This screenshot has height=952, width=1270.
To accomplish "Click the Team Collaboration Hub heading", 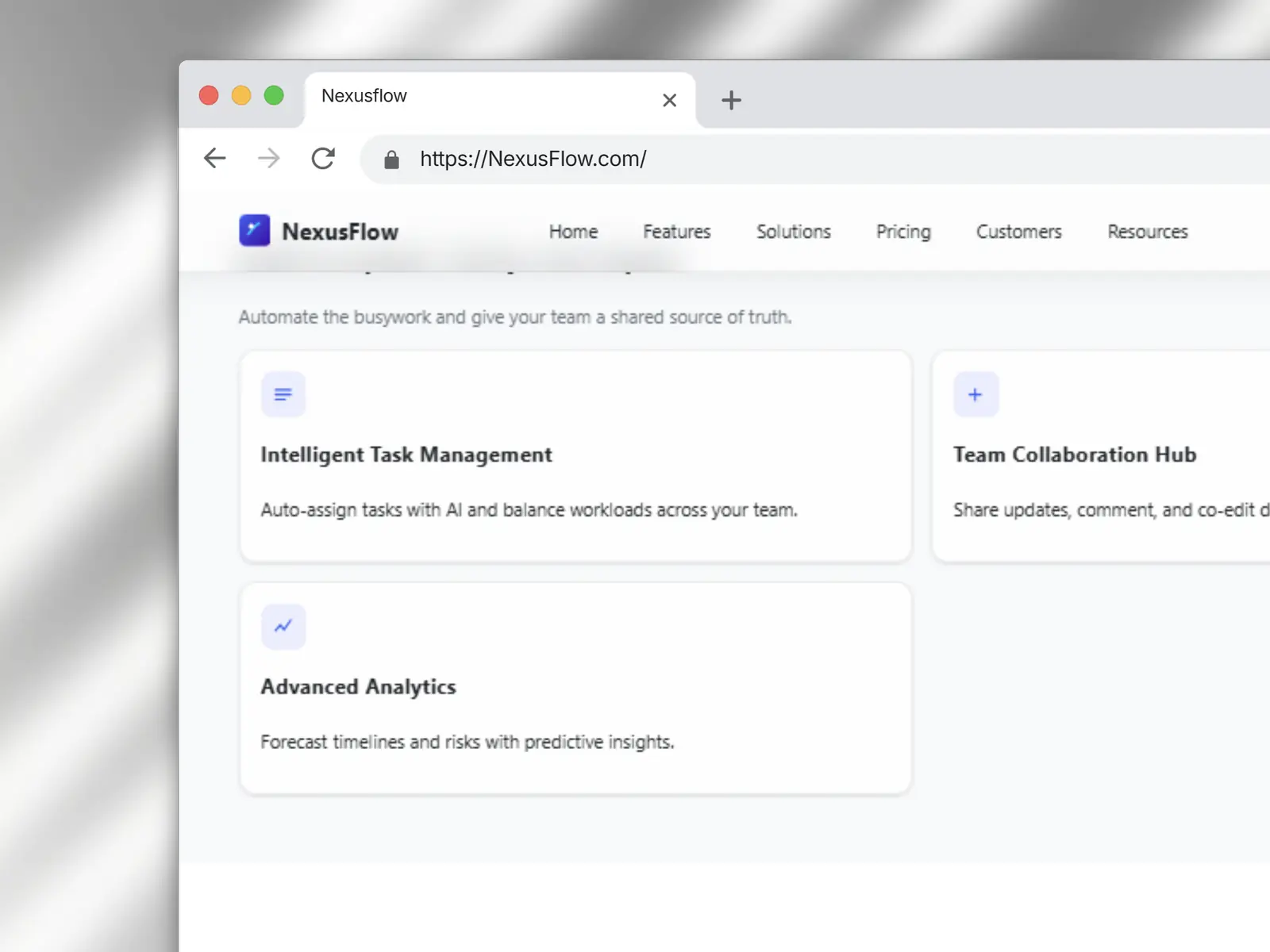I will (x=1075, y=455).
